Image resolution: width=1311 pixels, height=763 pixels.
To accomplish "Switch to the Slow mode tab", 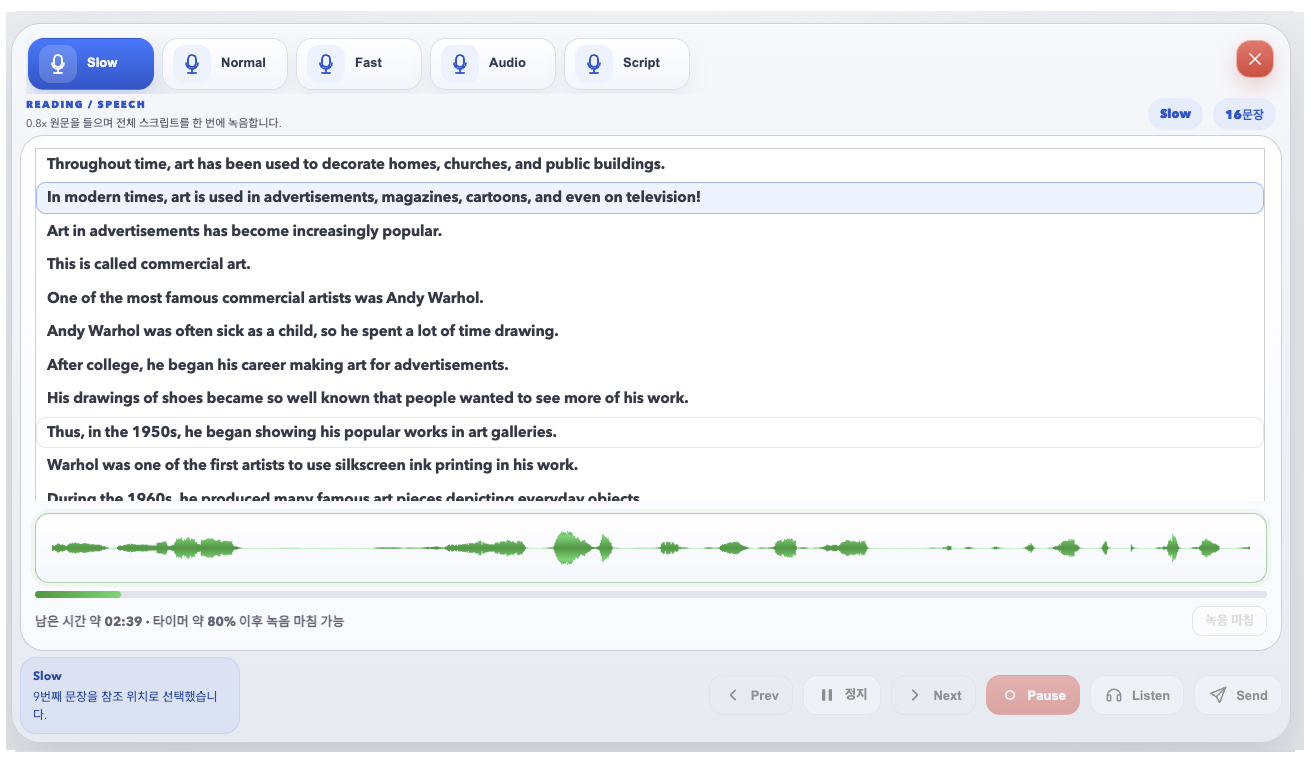I will coord(91,63).
